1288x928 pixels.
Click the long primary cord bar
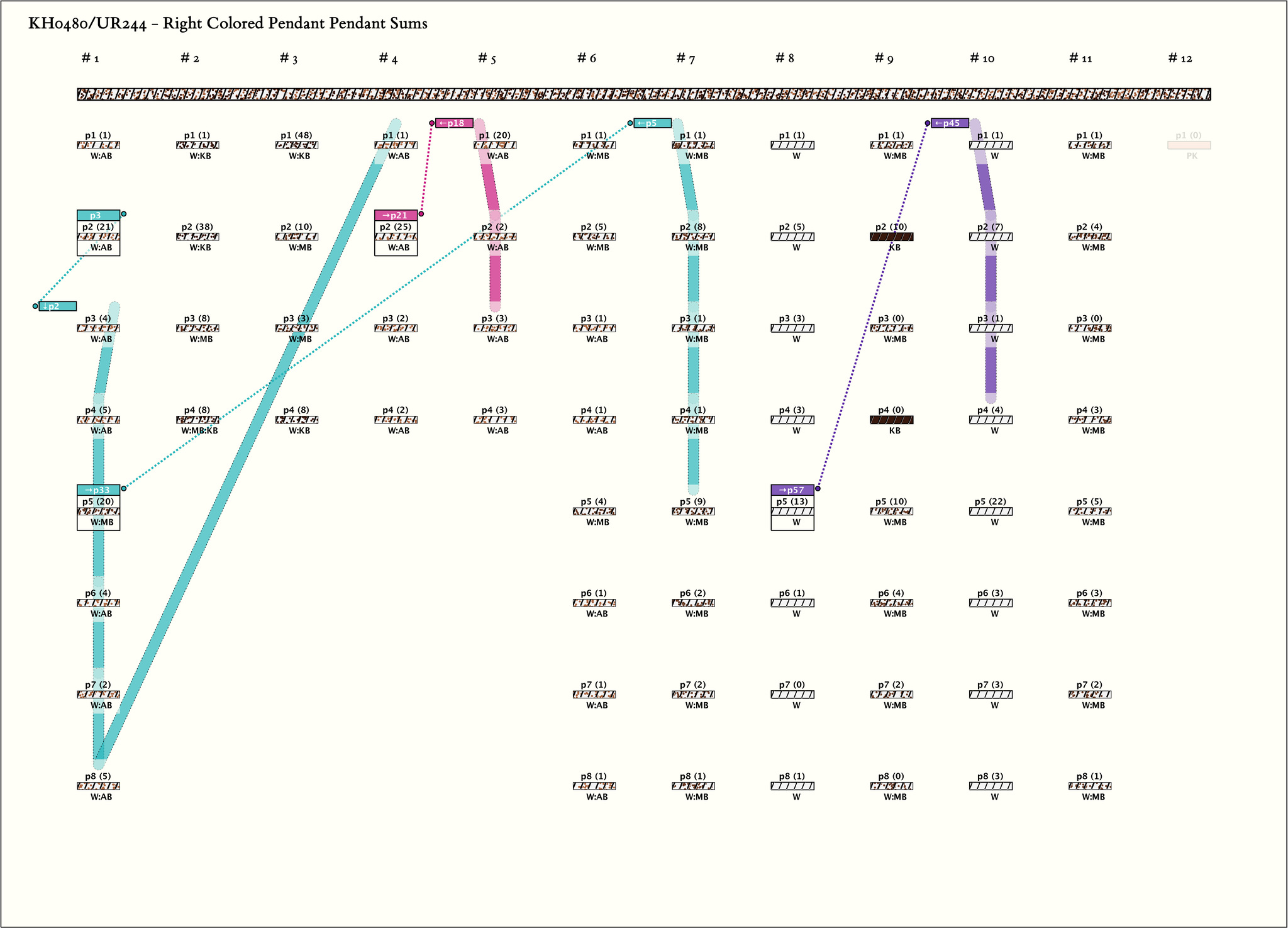[x=644, y=94]
